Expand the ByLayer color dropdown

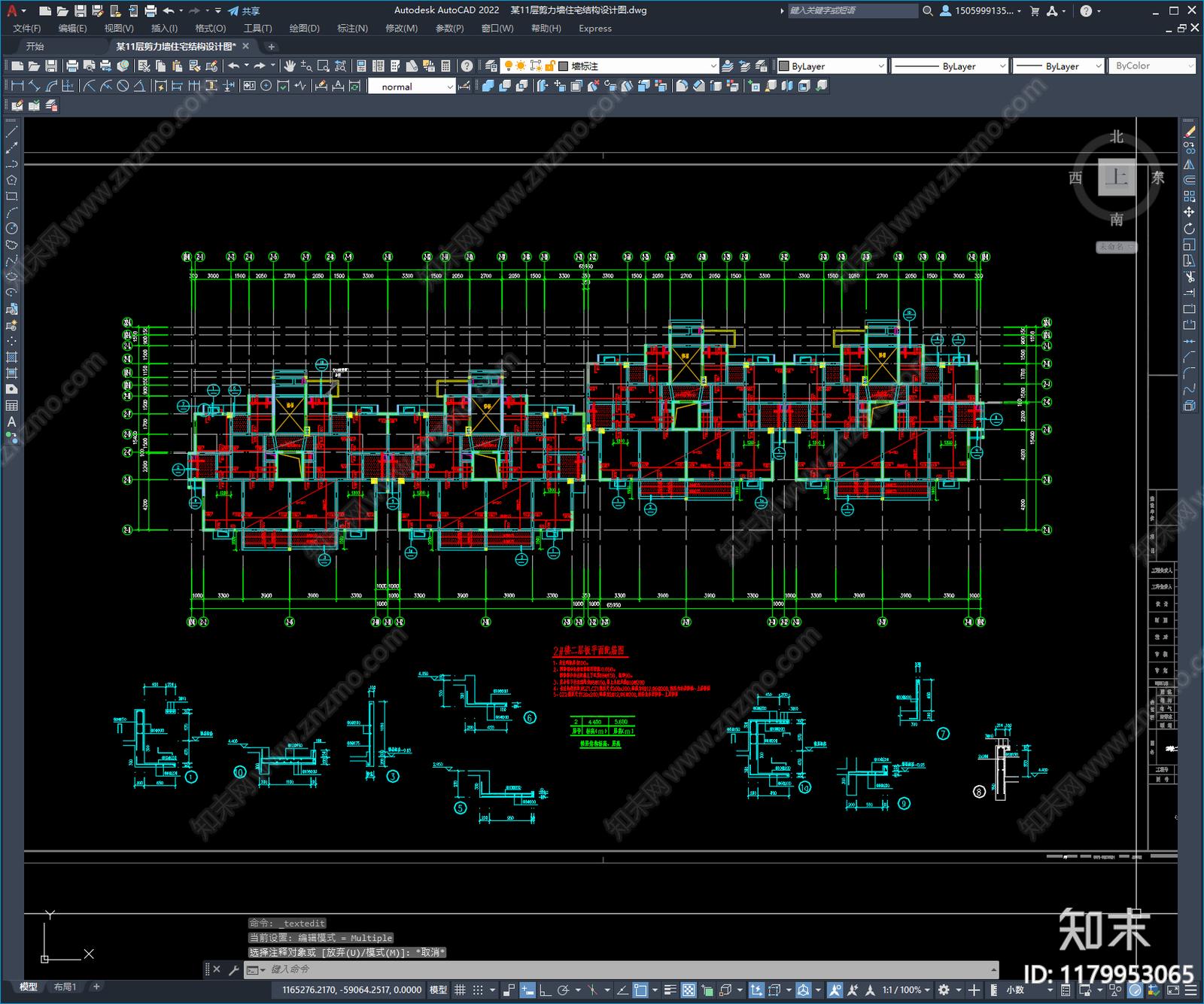[881, 66]
